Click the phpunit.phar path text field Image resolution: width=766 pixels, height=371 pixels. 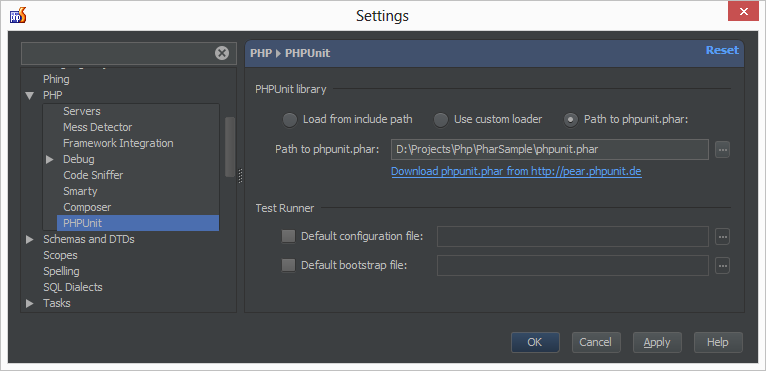click(x=550, y=150)
